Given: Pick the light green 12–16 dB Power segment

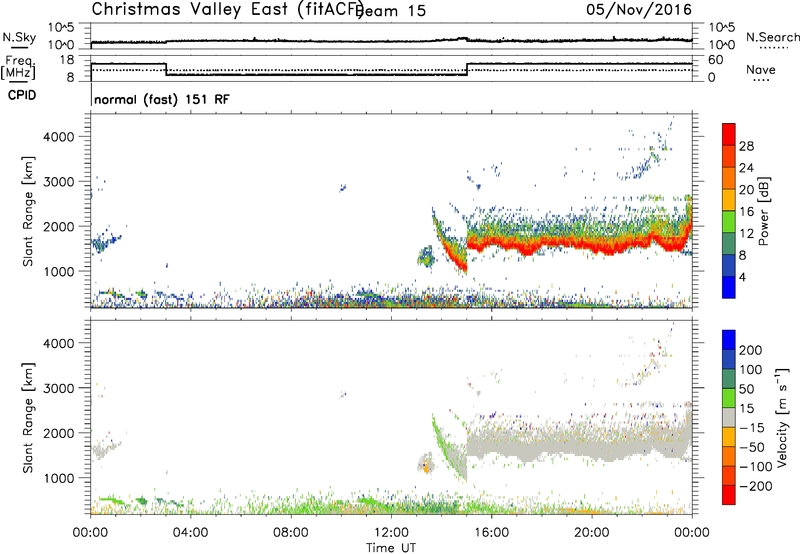Looking at the screenshot, I should (729, 221).
